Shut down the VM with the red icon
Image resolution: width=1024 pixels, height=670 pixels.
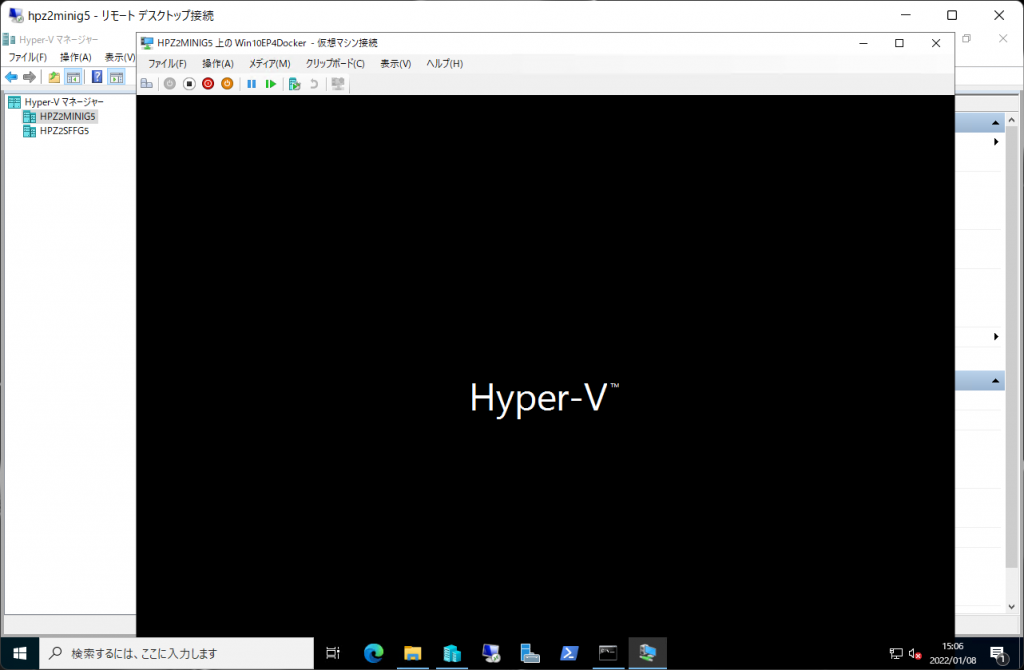[x=208, y=84]
